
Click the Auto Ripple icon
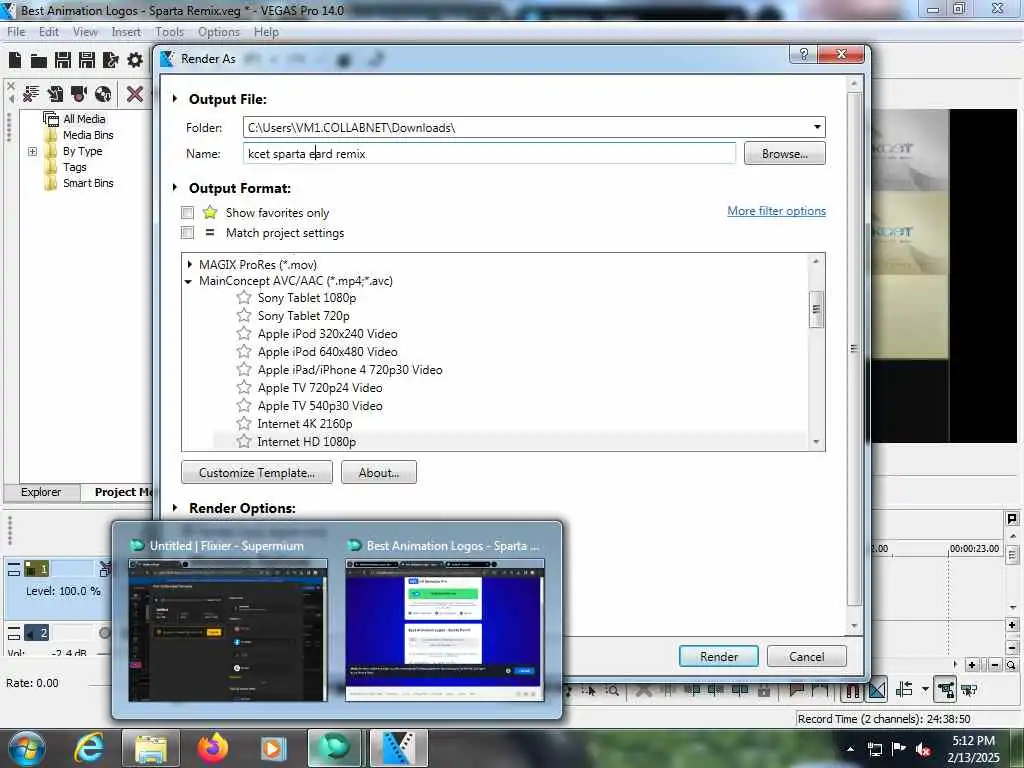point(905,689)
